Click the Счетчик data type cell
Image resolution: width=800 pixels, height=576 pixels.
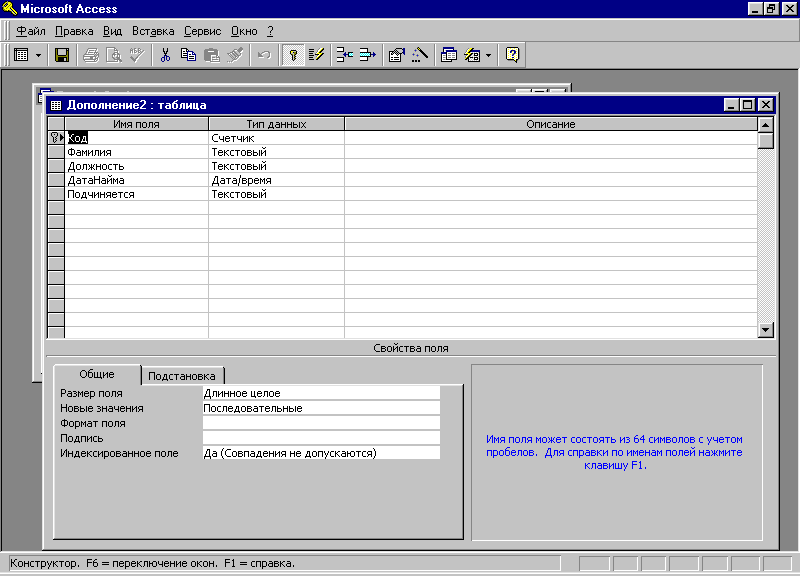click(277, 138)
